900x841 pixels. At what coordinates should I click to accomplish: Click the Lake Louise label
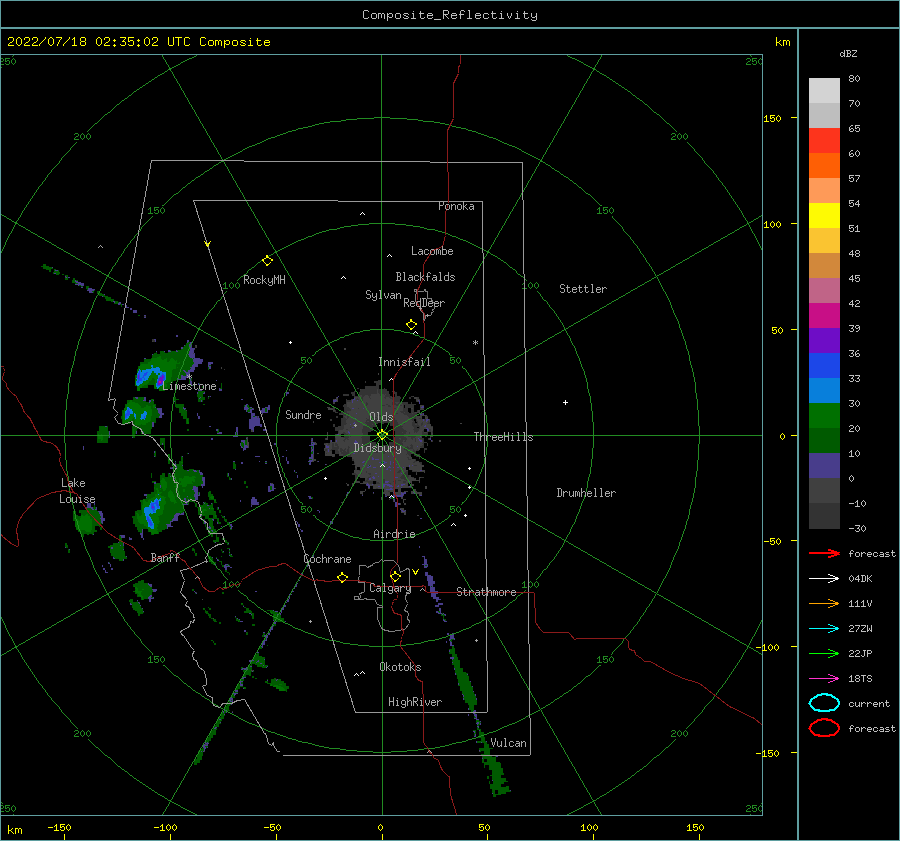(x=77, y=491)
